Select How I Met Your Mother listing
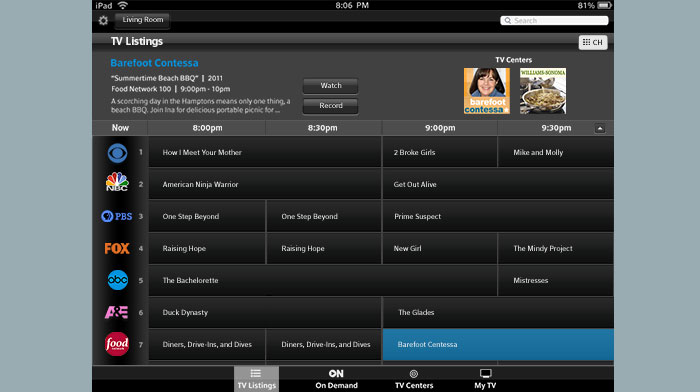 click(x=265, y=152)
